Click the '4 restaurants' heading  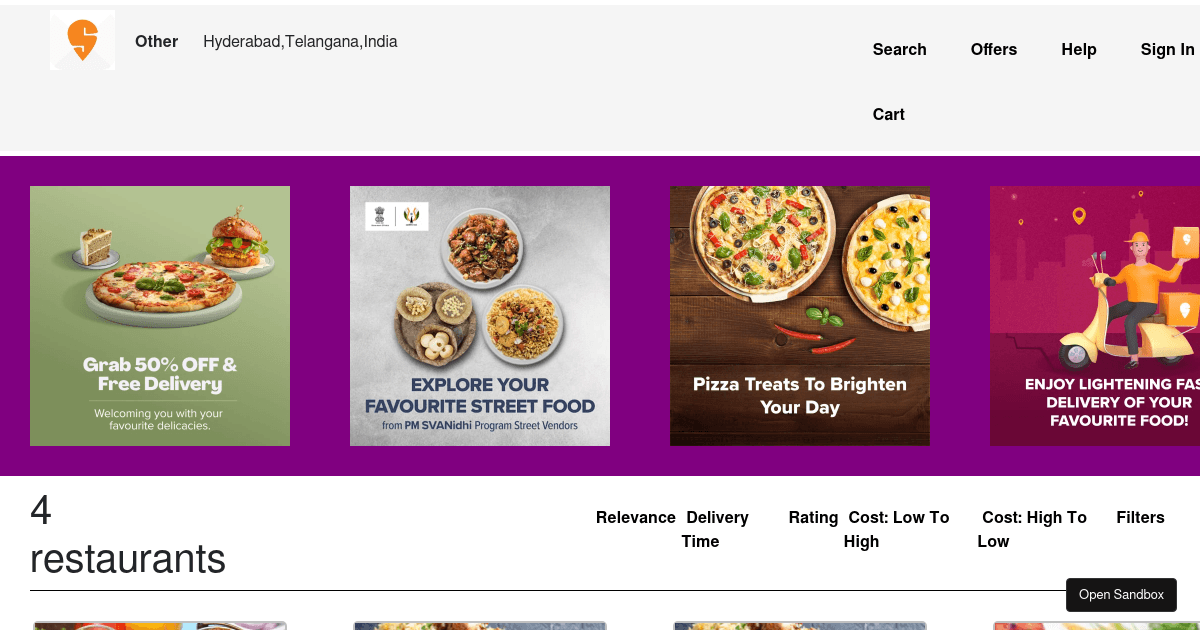pos(128,535)
